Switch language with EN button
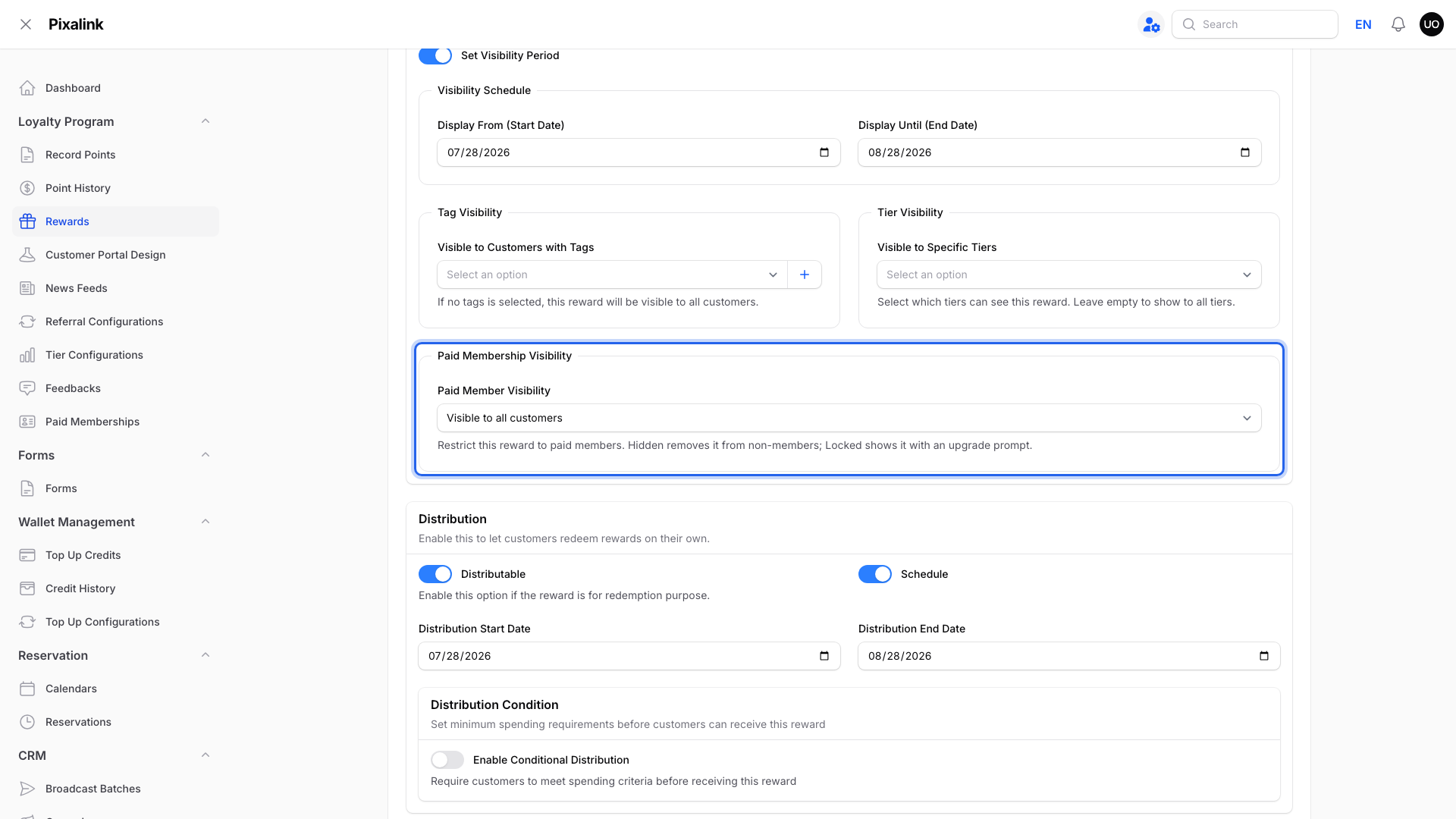 point(1363,24)
